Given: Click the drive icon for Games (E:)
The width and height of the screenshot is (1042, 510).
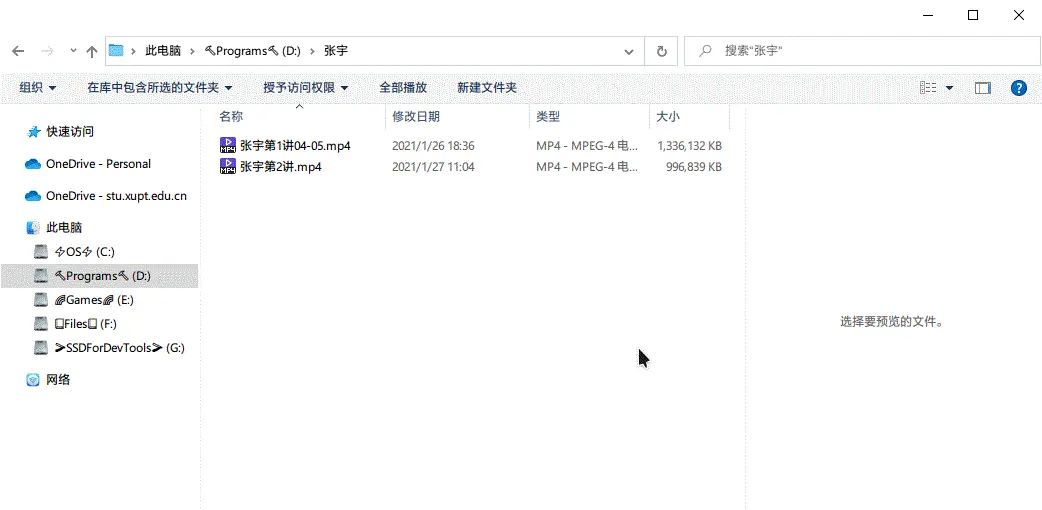Looking at the screenshot, I should tap(41, 300).
